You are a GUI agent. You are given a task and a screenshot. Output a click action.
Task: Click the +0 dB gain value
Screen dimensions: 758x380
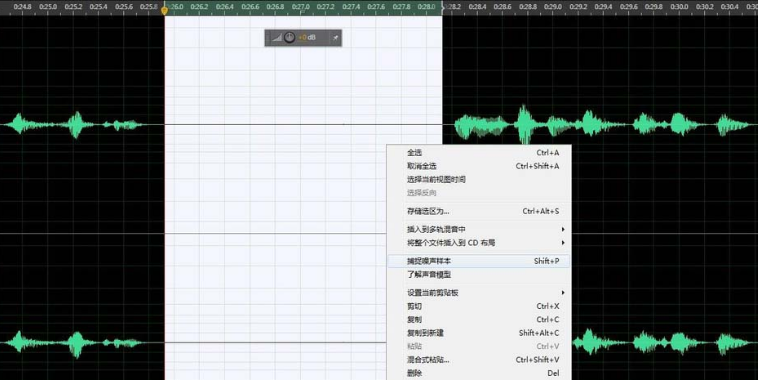(x=307, y=38)
